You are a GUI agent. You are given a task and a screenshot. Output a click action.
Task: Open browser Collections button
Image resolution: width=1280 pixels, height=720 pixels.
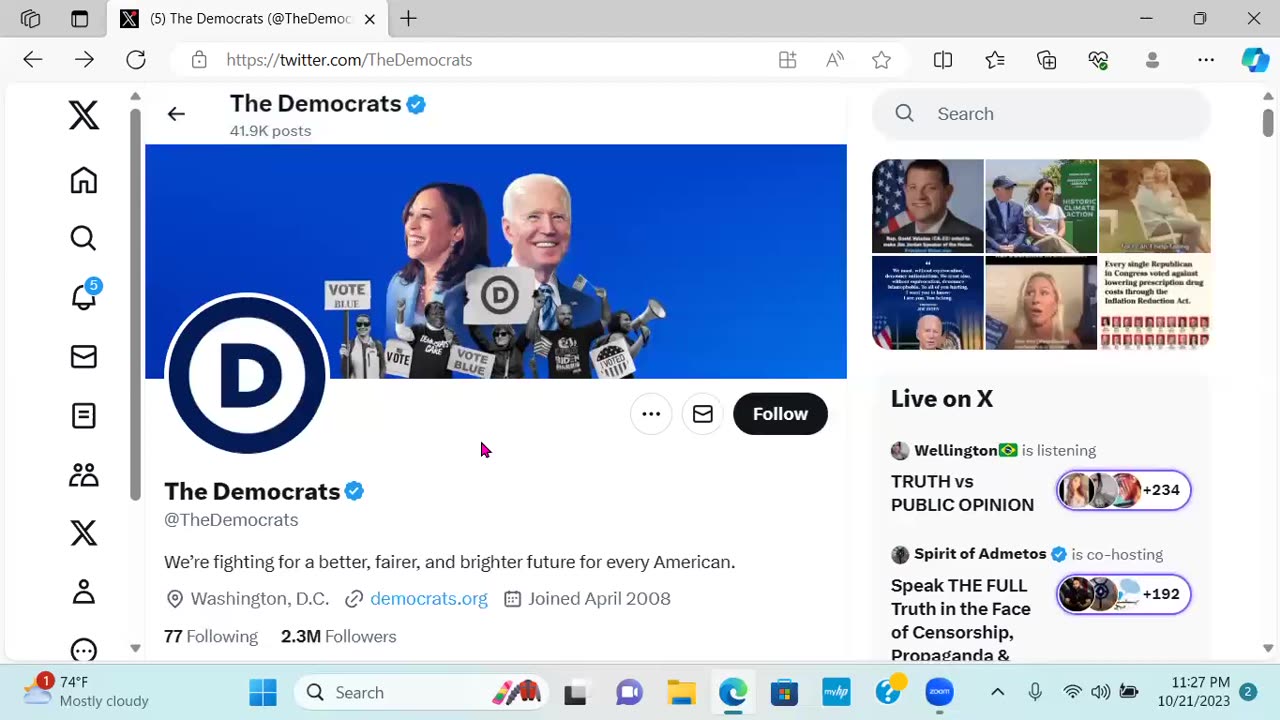[x=1047, y=60]
